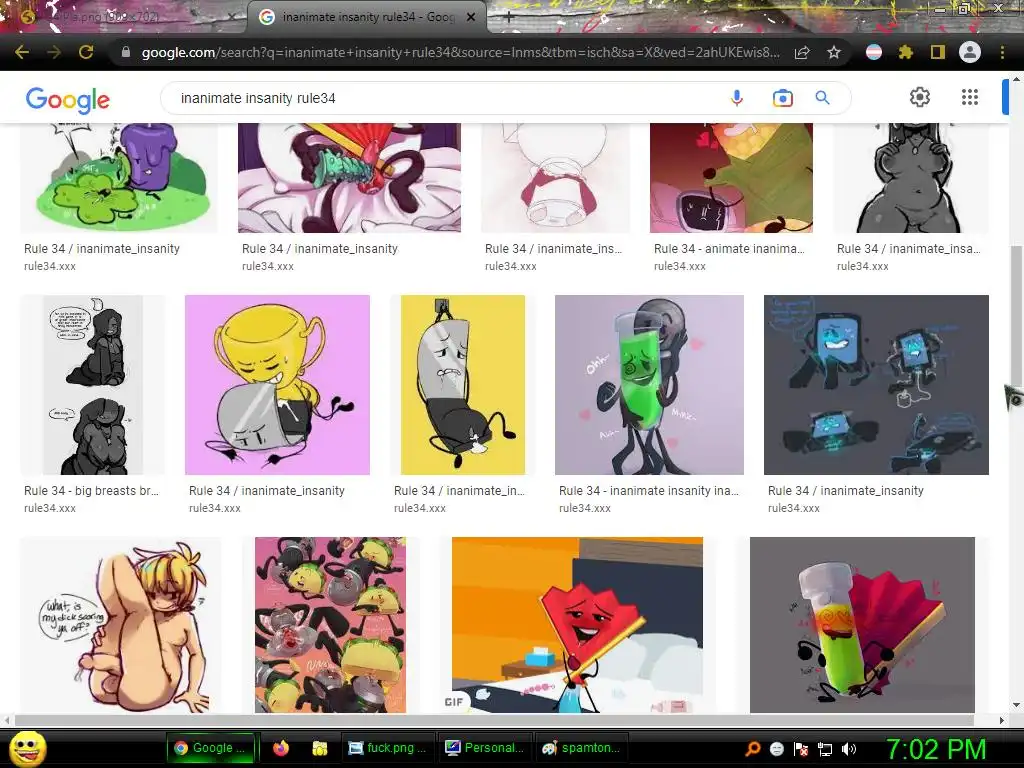Open the volume speaker tray icon
This screenshot has height=768, width=1024.
tap(849, 749)
